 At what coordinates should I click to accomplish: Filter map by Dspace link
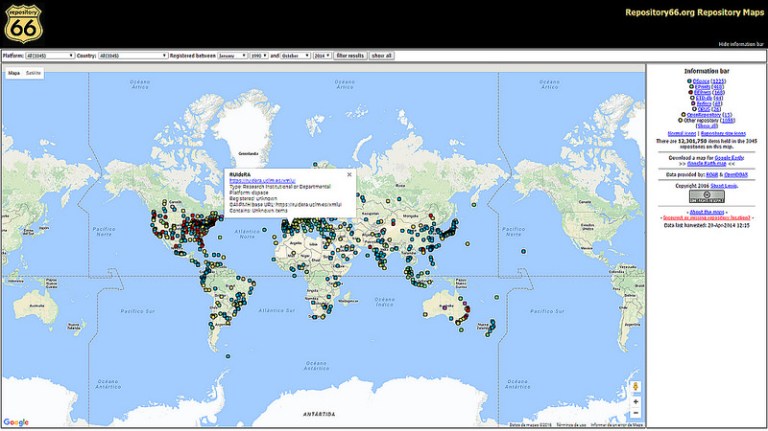click(x=701, y=81)
